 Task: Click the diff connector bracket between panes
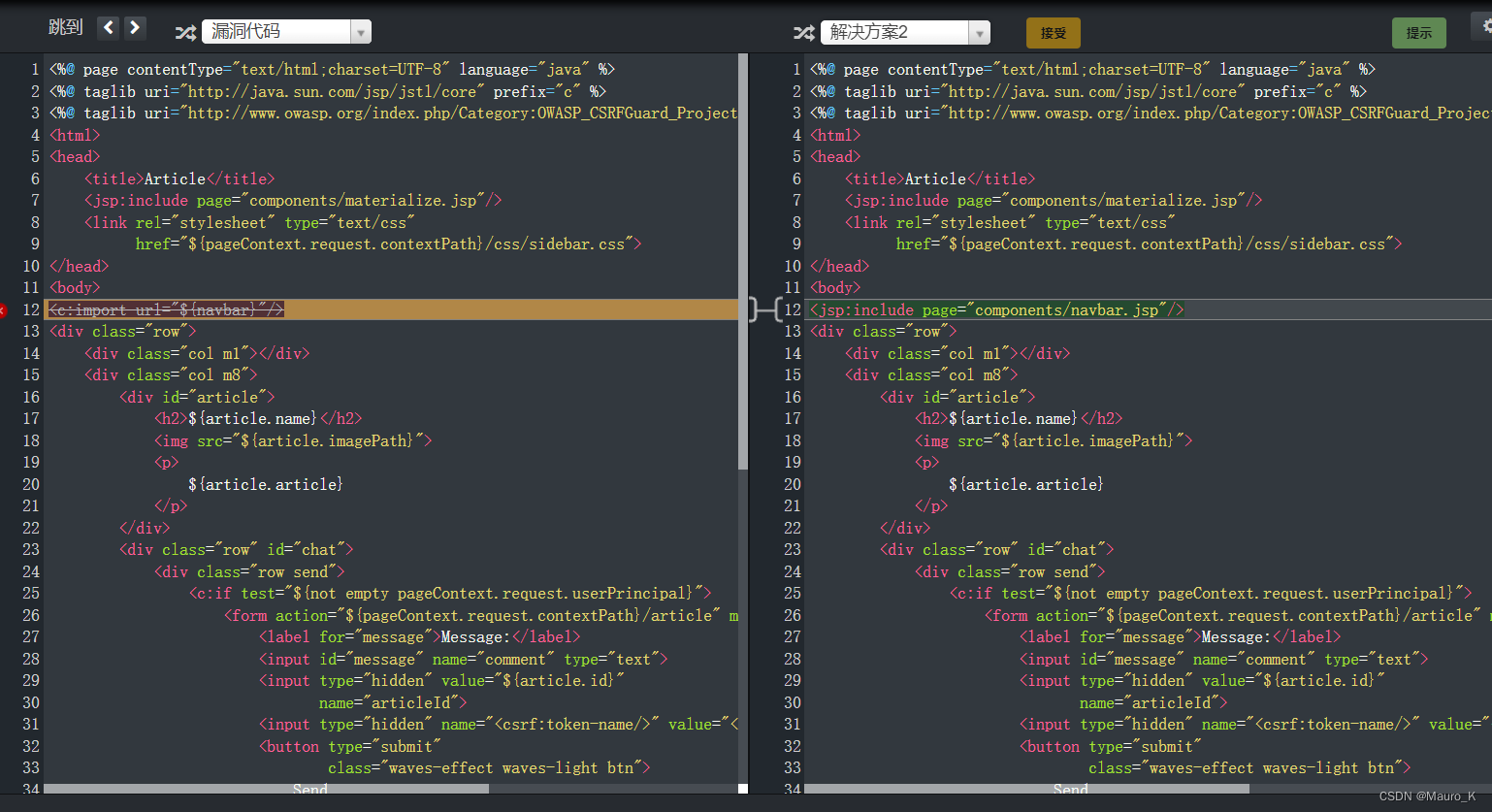click(x=764, y=309)
